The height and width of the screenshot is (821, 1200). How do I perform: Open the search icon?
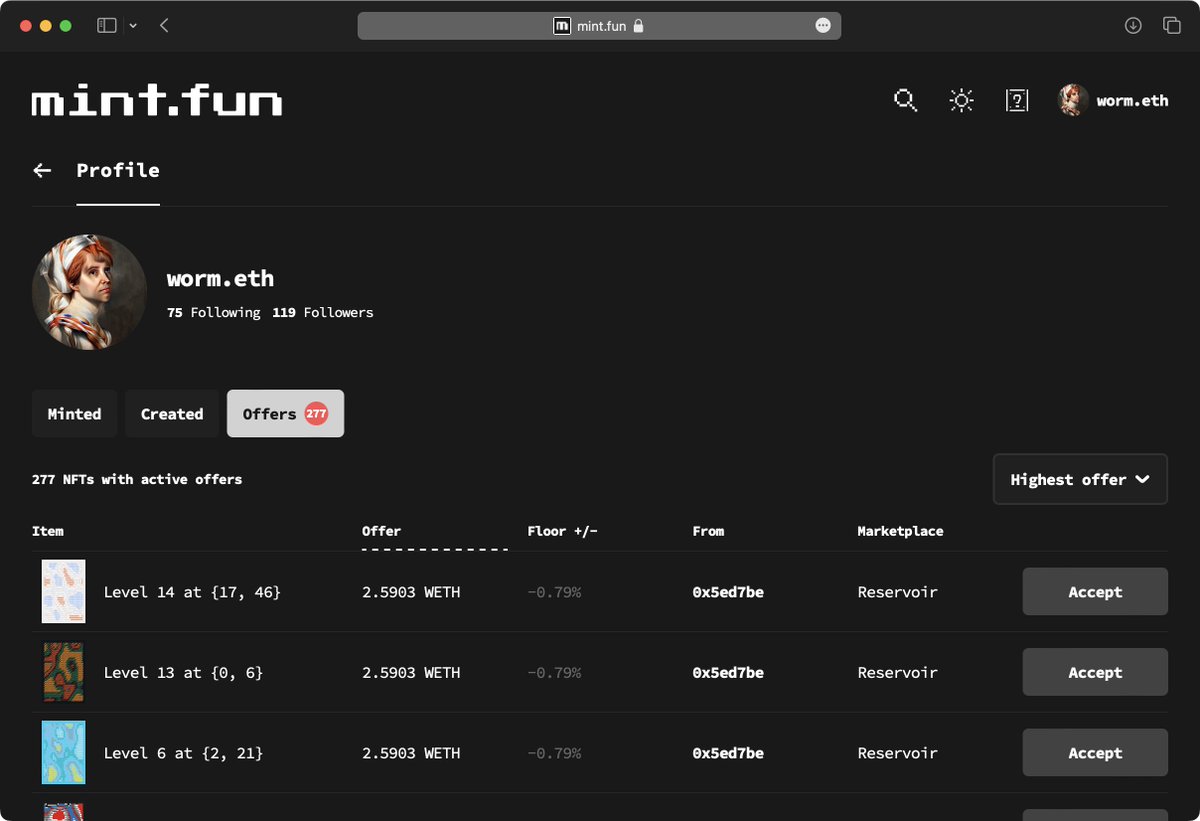pyautogui.click(x=905, y=100)
